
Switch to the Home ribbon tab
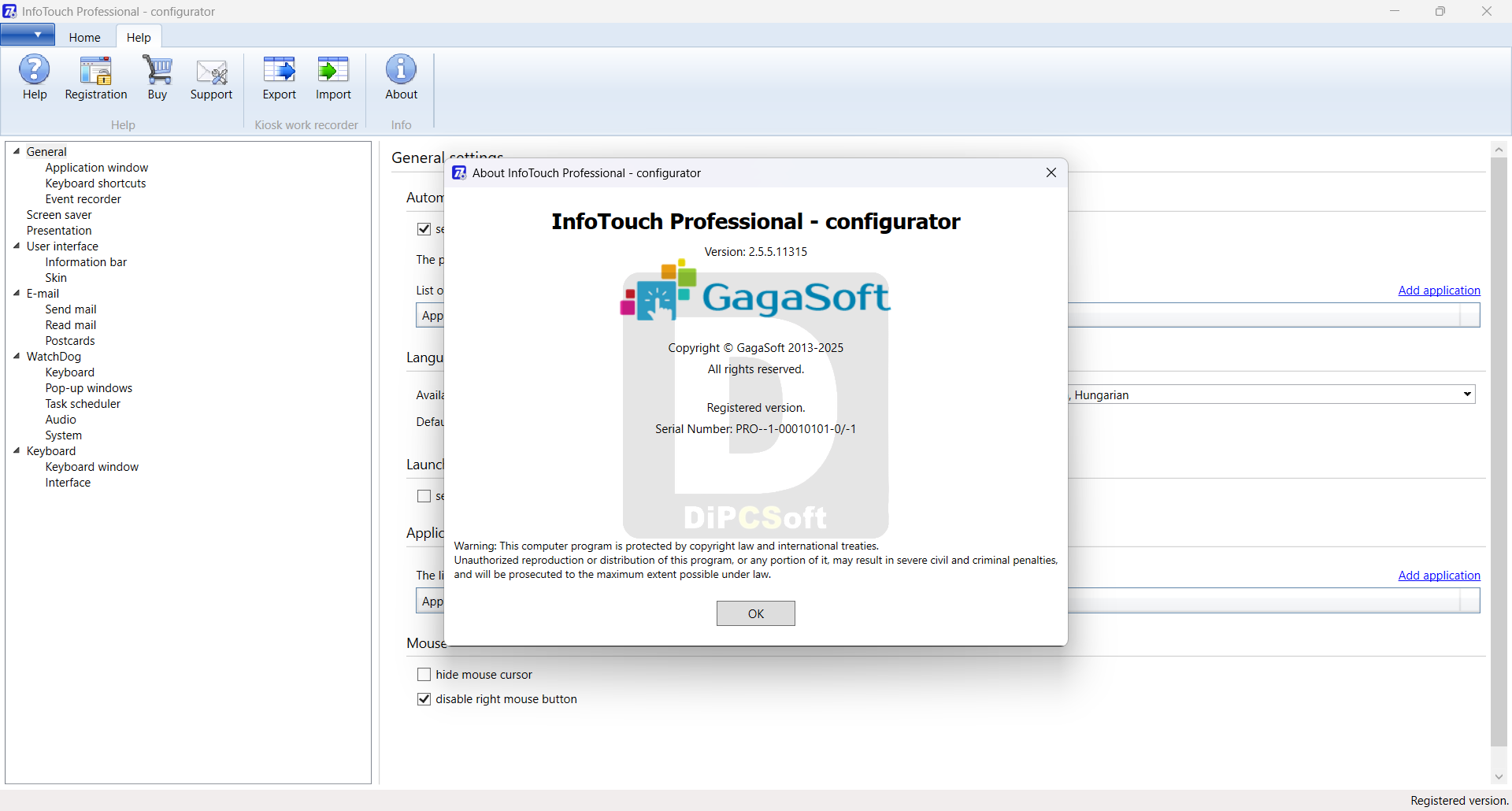(x=84, y=37)
